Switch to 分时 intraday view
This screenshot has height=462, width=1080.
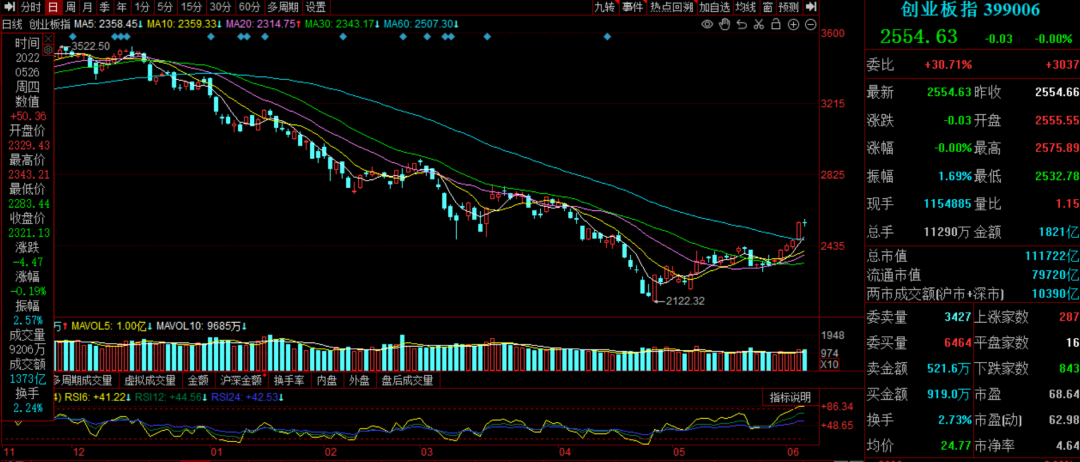pyautogui.click(x=31, y=8)
